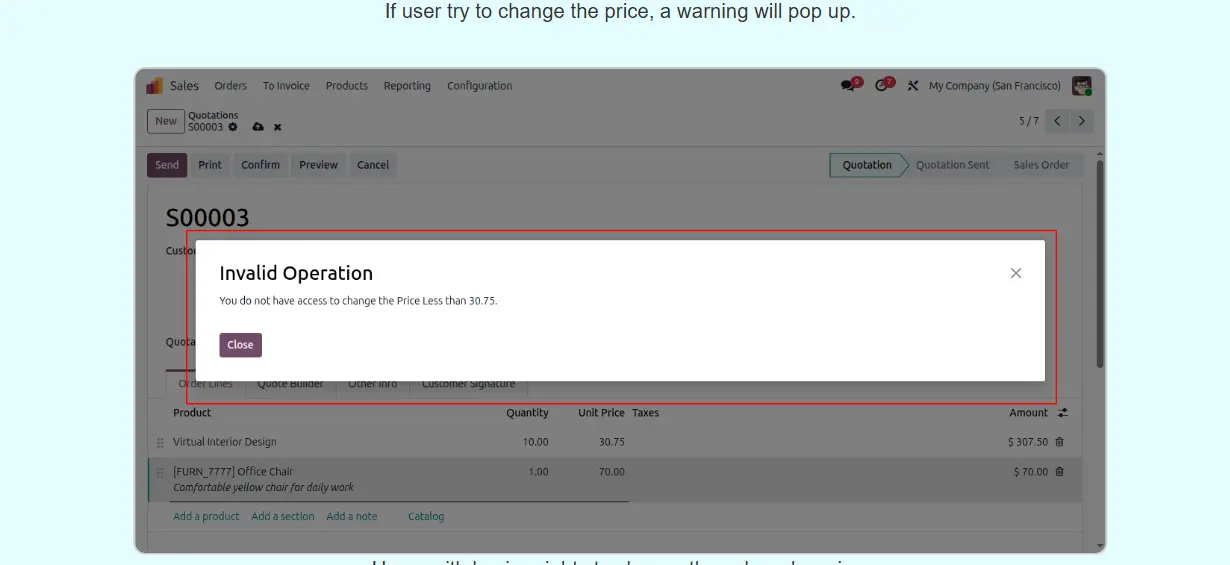Click the Sales app logo icon
This screenshot has height=565, width=1230.
pos(155,86)
